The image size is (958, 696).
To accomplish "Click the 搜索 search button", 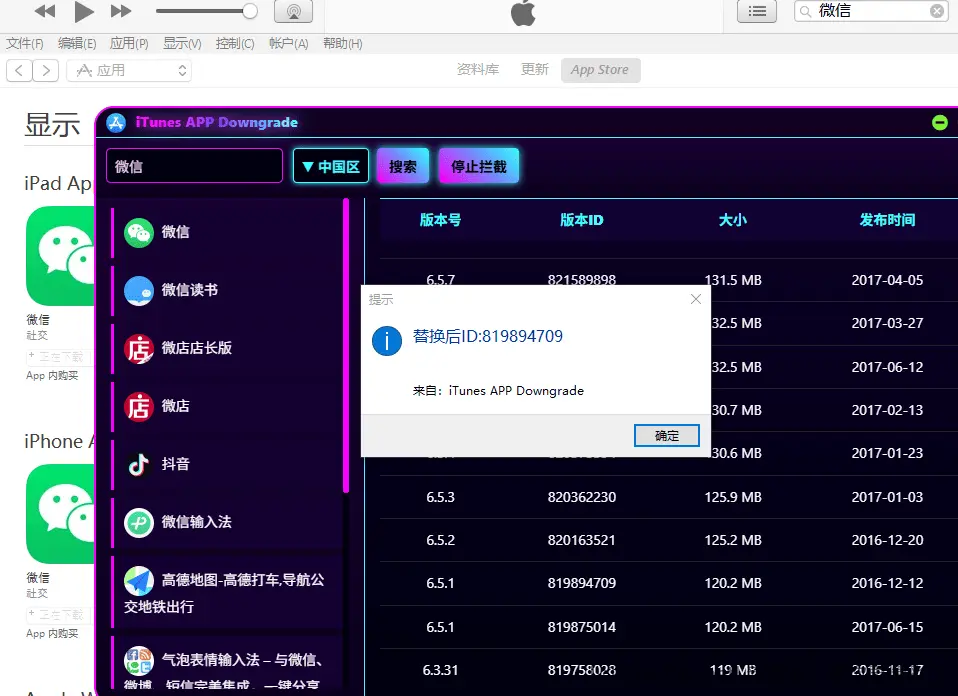I will pyautogui.click(x=403, y=167).
